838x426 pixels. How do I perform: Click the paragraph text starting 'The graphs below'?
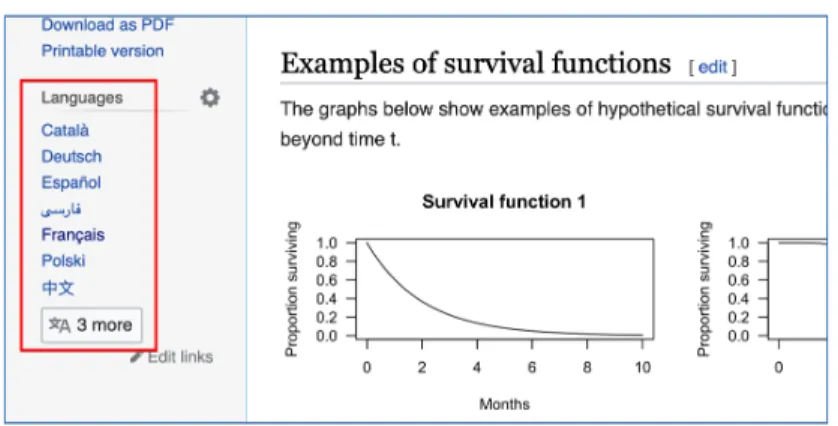click(x=553, y=124)
